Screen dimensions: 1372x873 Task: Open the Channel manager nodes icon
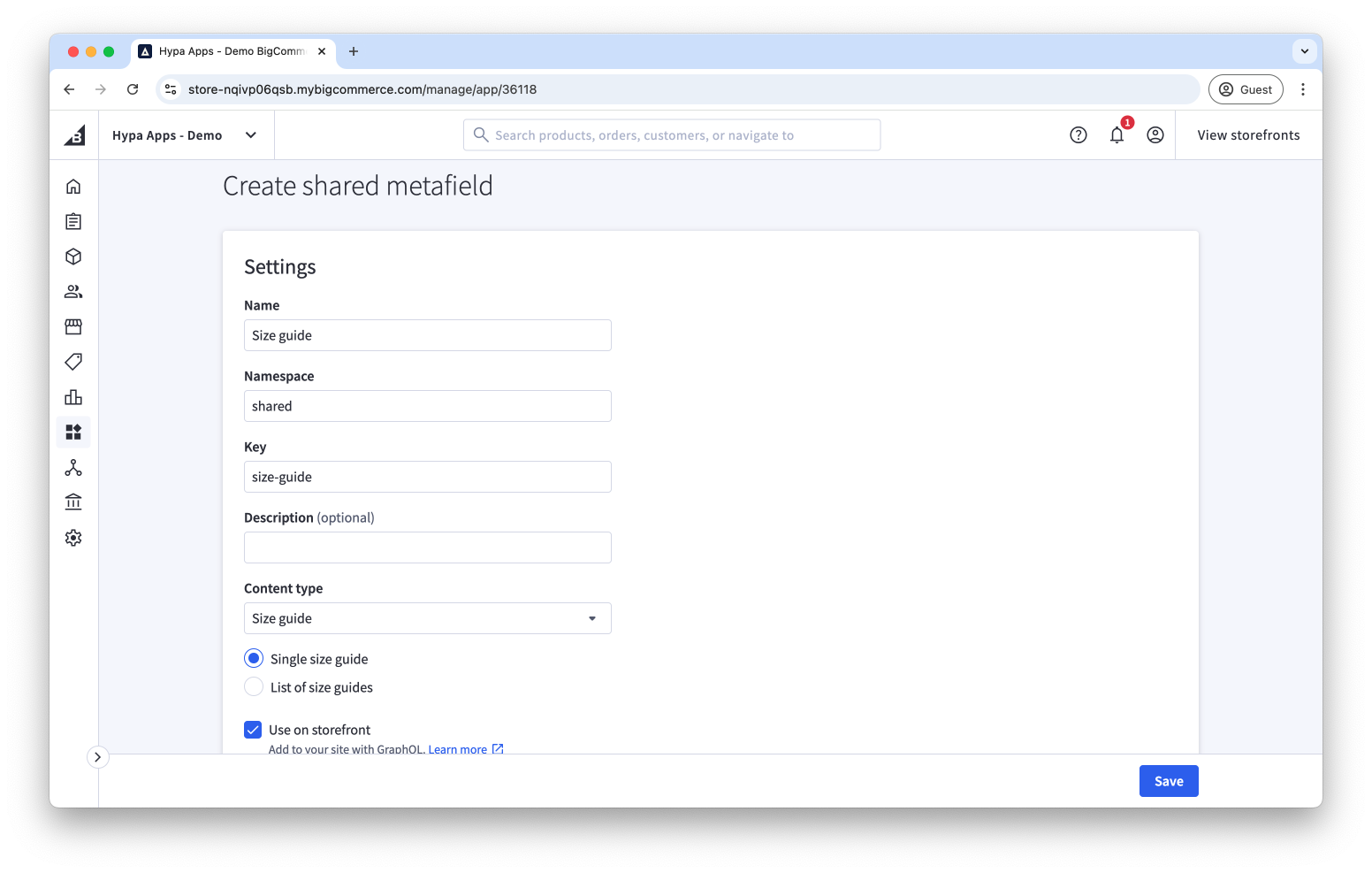[x=73, y=467]
